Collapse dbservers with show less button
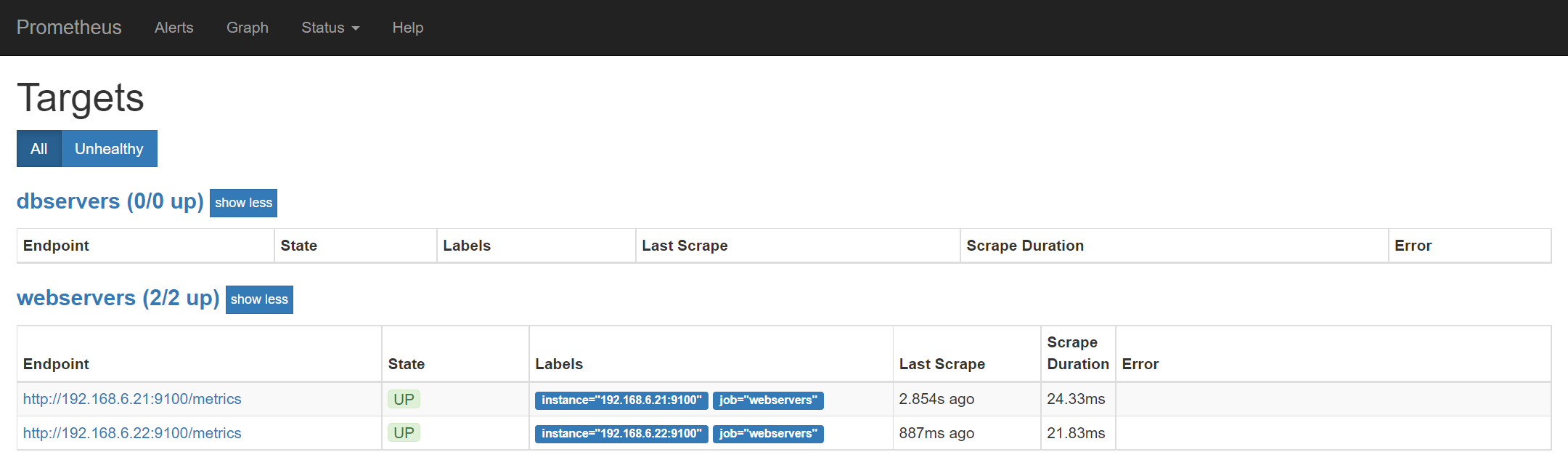Image resolution: width=1568 pixels, height=460 pixels. pos(243,203)
